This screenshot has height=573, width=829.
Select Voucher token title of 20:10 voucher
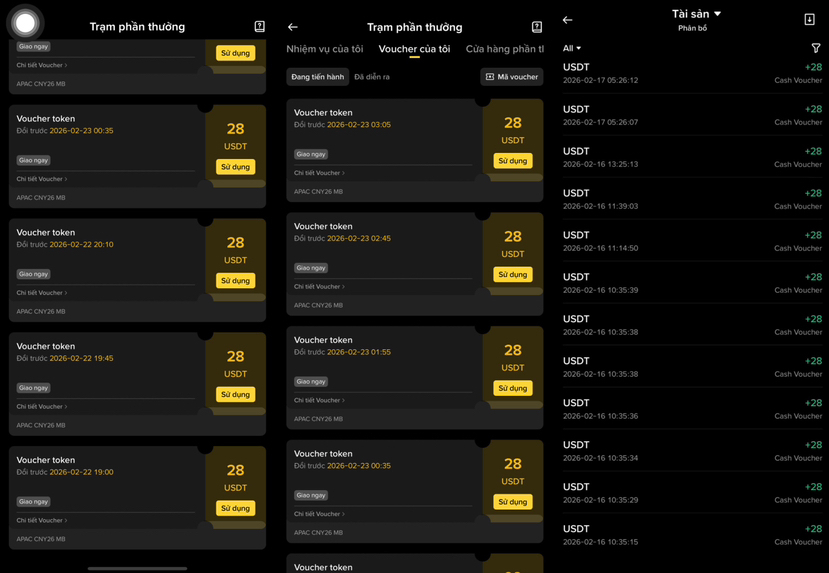pyautogui.click(x=45, y=233)
